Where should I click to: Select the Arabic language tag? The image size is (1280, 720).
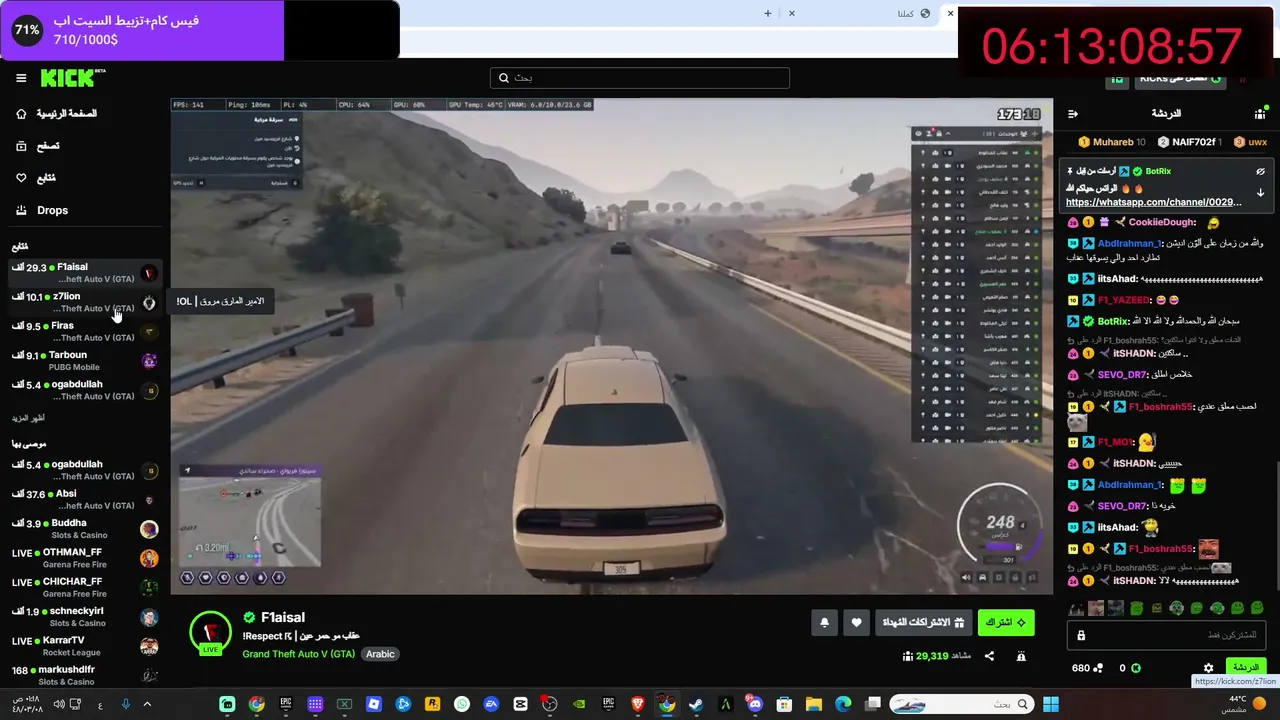coord(380,654)
